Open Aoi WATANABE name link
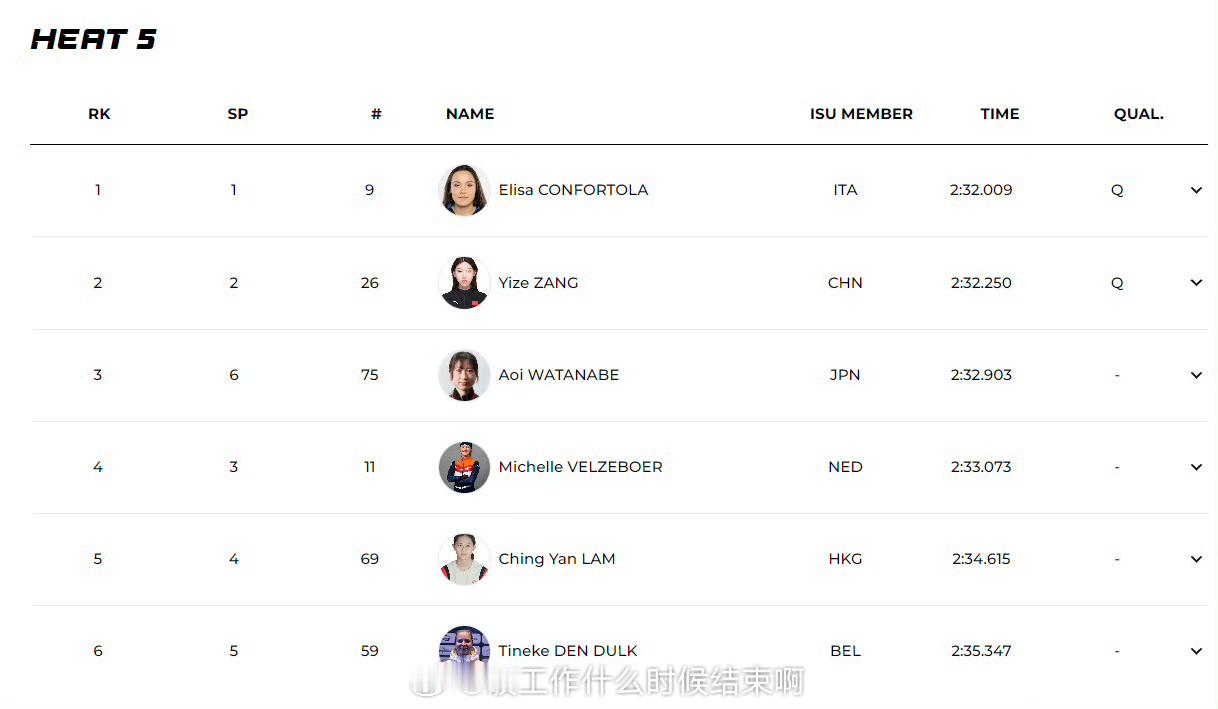 (559, 375)
